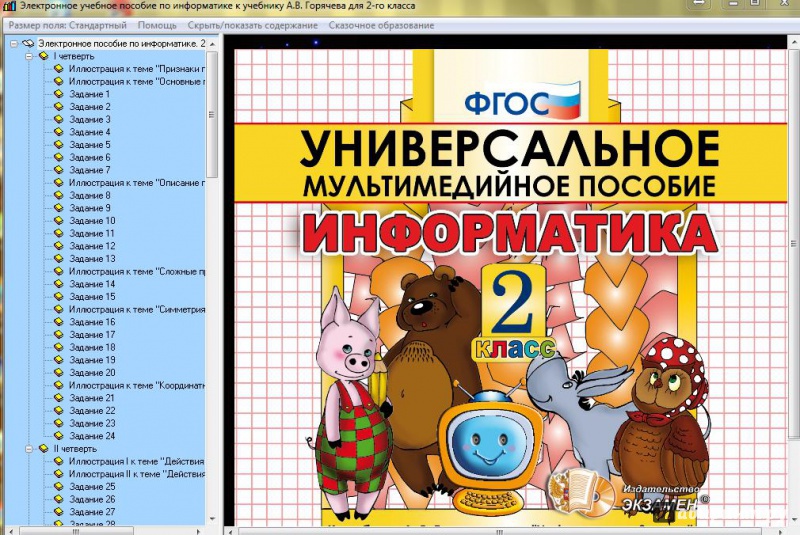Click the content area scroll up arrow

coord(794,42)
